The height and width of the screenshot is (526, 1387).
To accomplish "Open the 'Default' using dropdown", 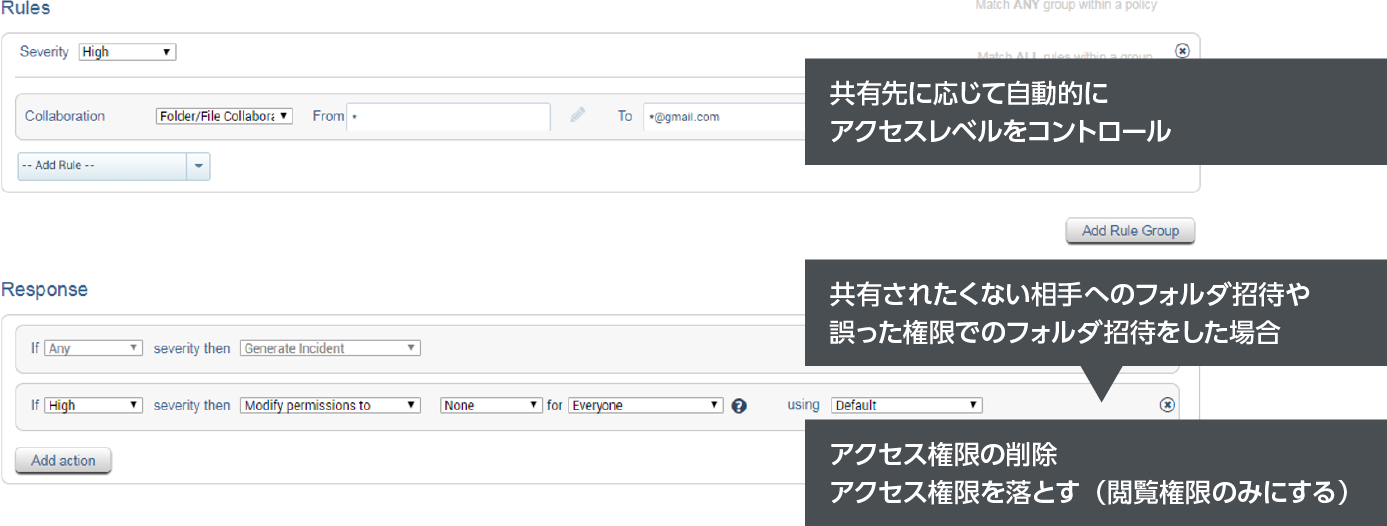I will tap(906, 405).
